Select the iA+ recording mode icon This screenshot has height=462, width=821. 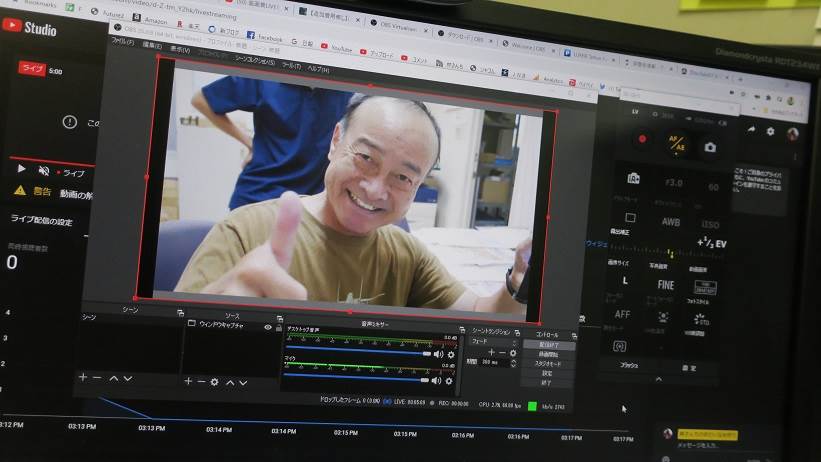point(633,179)
